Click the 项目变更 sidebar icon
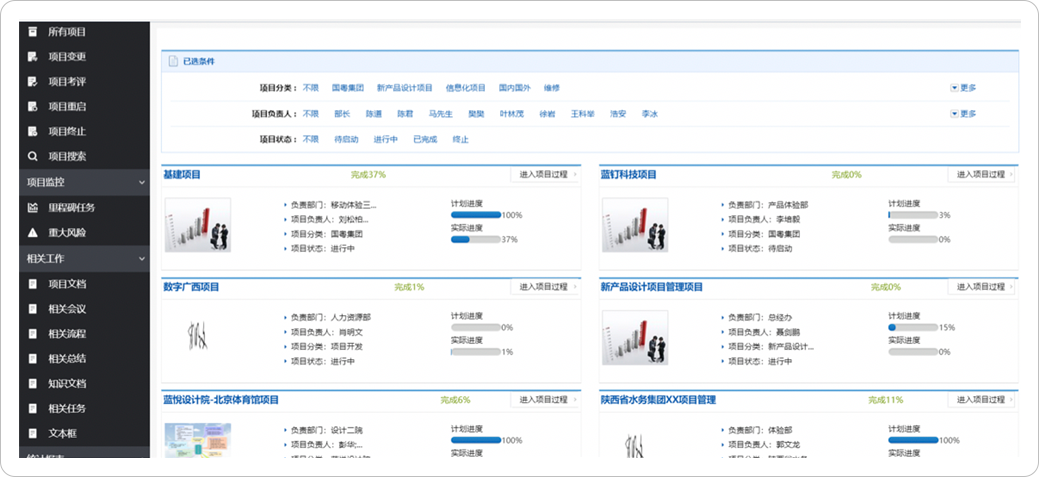 [33, 56]
